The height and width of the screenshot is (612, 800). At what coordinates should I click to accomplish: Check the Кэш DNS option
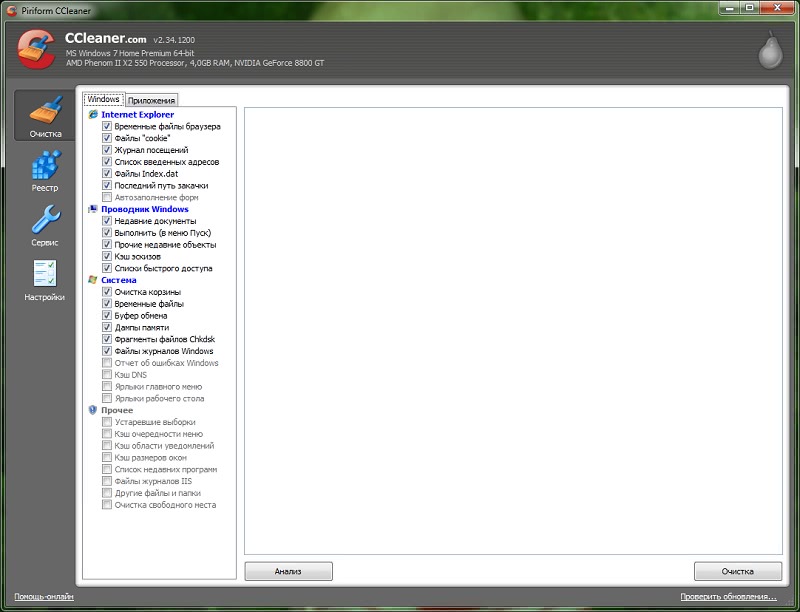click(107, 374)
